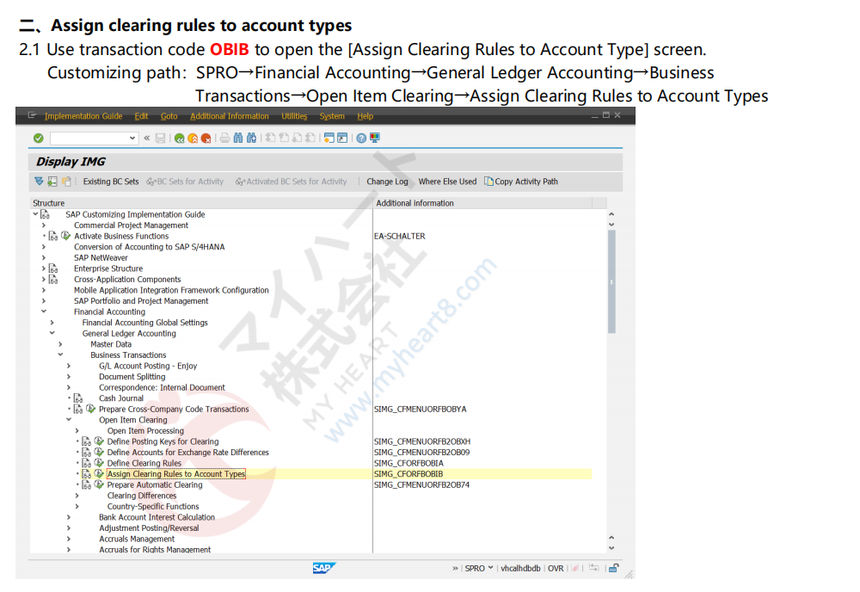Viewport: 860px width, 592px height.
Task: Collapse the Business Transactions node
Action: 60,355
